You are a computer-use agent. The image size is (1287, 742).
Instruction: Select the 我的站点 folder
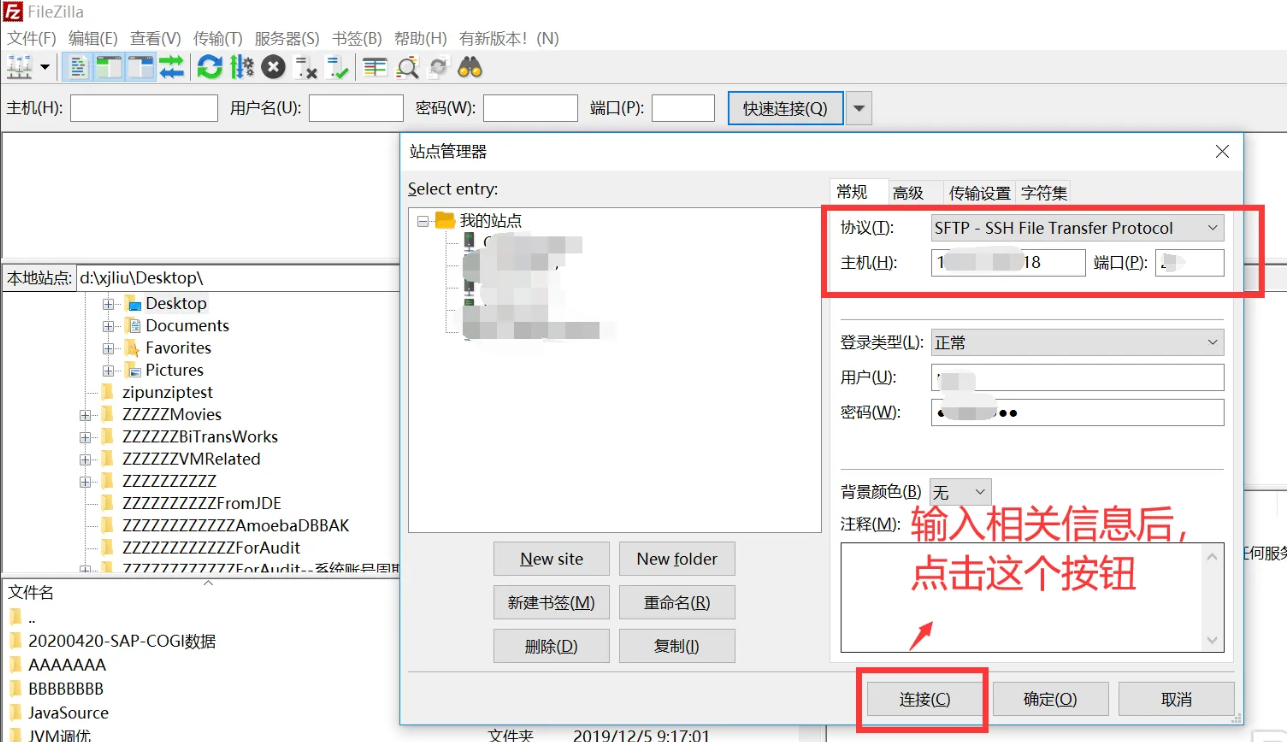point(490,221)
